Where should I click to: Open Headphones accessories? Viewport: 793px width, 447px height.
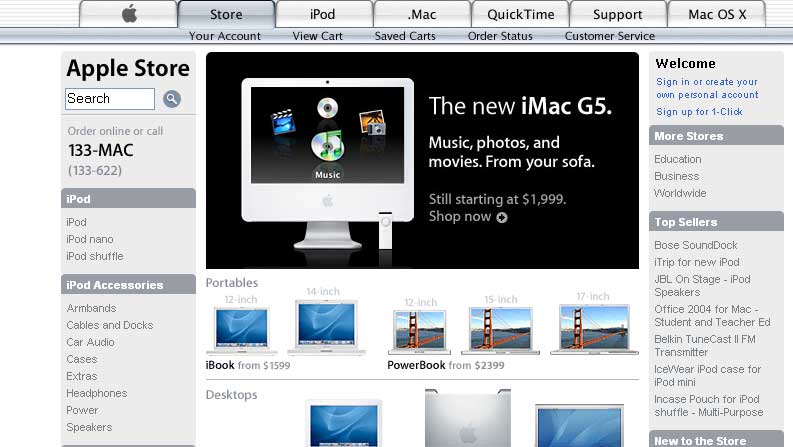click(97, 393)
